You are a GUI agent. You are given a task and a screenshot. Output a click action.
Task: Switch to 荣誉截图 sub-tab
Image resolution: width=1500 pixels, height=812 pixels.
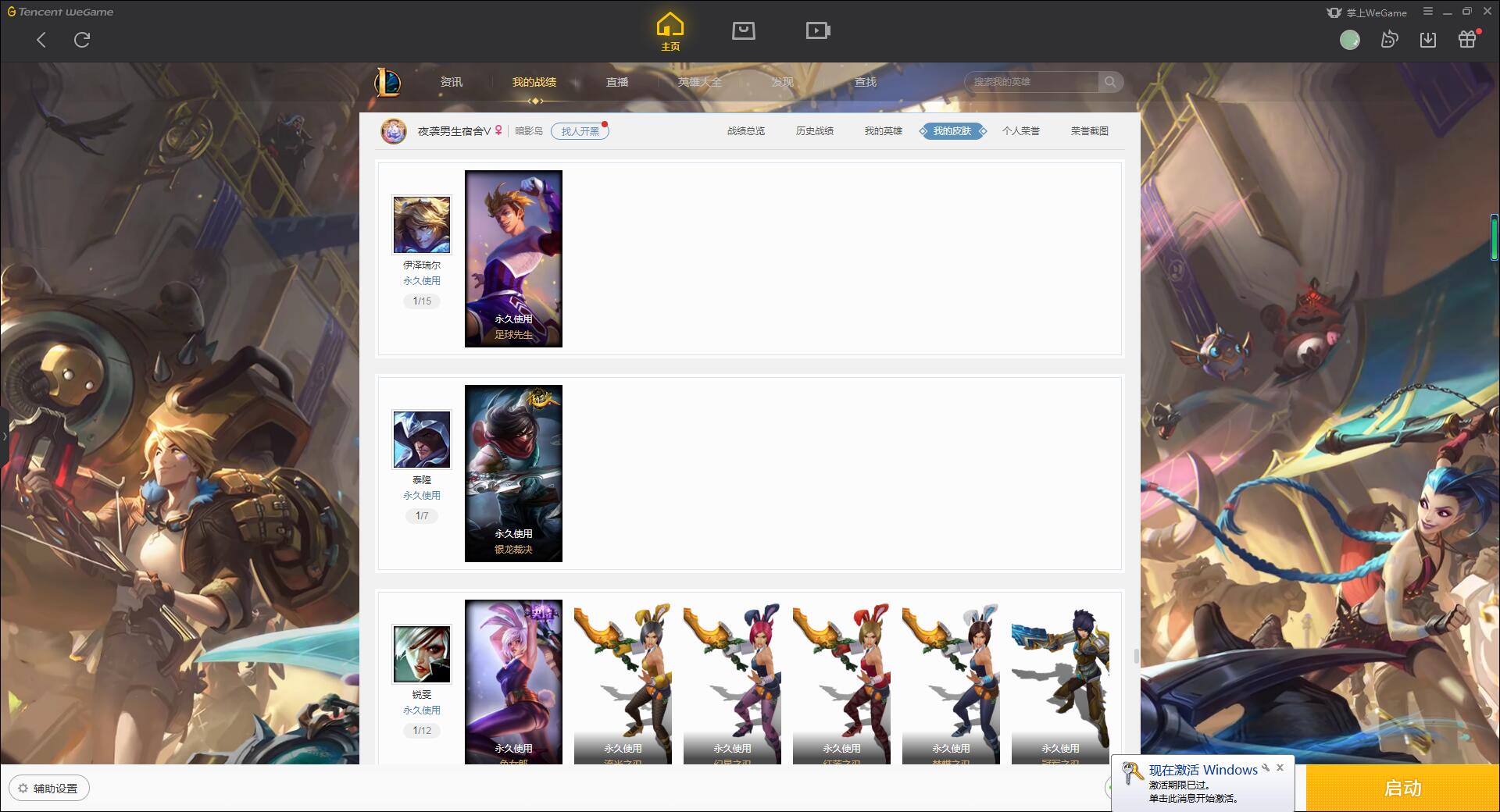(1090, 131)
